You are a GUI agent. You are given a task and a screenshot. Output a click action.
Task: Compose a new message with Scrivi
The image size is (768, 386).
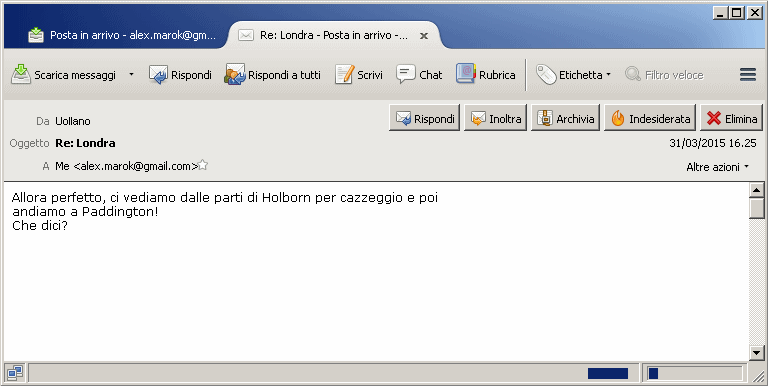[x=359, y=75]
